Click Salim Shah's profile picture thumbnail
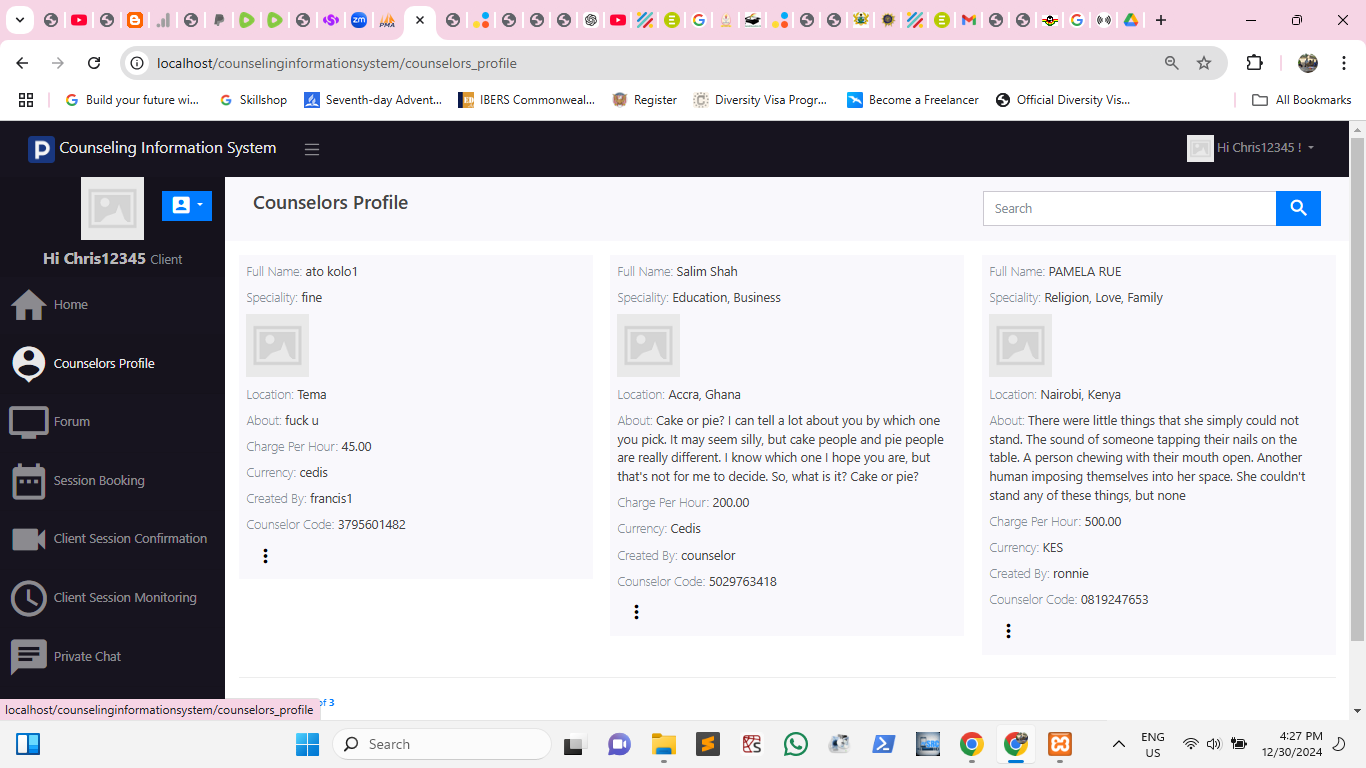Screen dimensions: 1366x768 tap(648, 346)
